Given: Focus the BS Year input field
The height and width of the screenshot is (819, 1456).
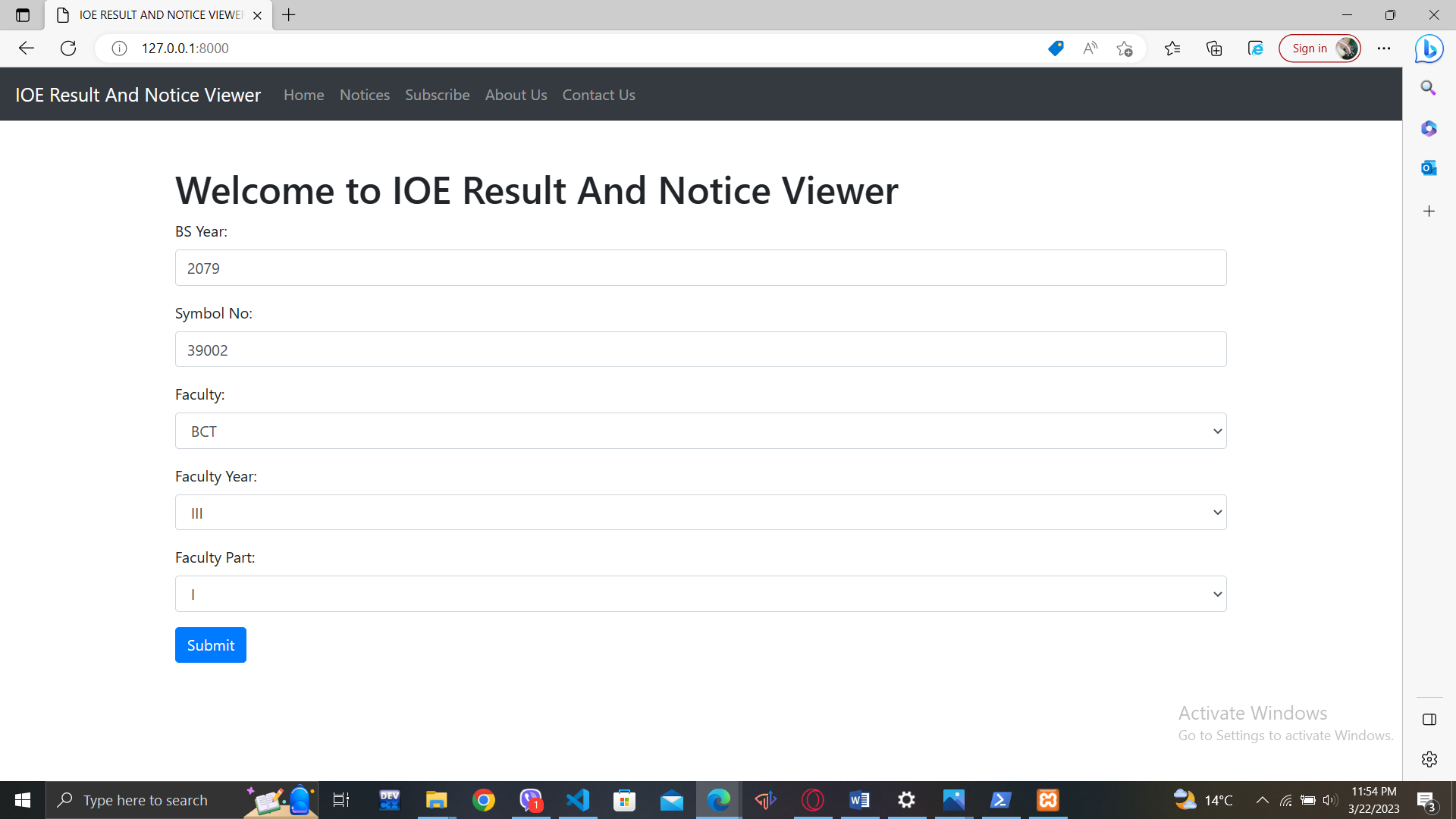Looking at the screenshot, I should [701, 268].
